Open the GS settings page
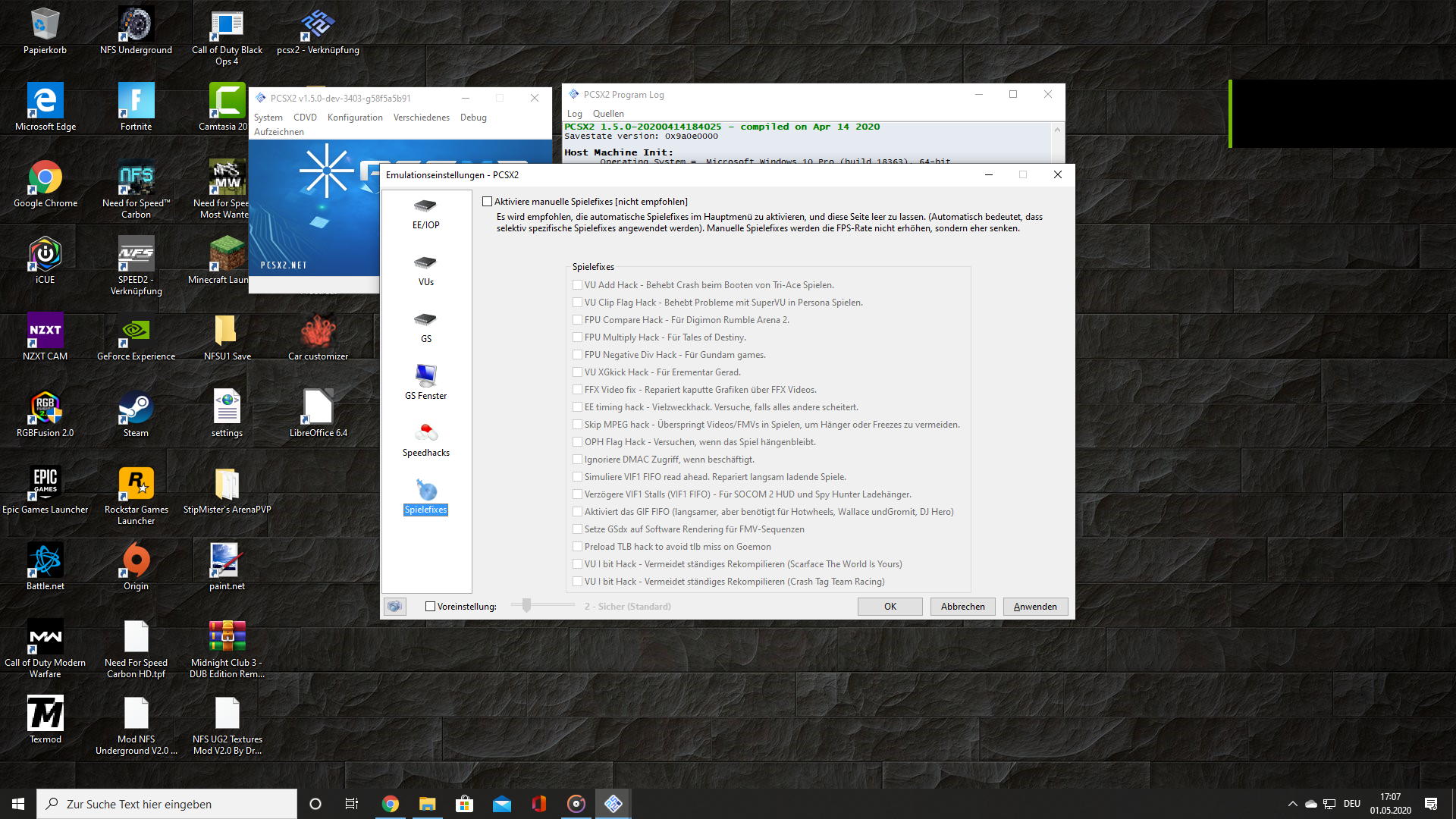Viewport: 1456px width, 819px height. 425,327
